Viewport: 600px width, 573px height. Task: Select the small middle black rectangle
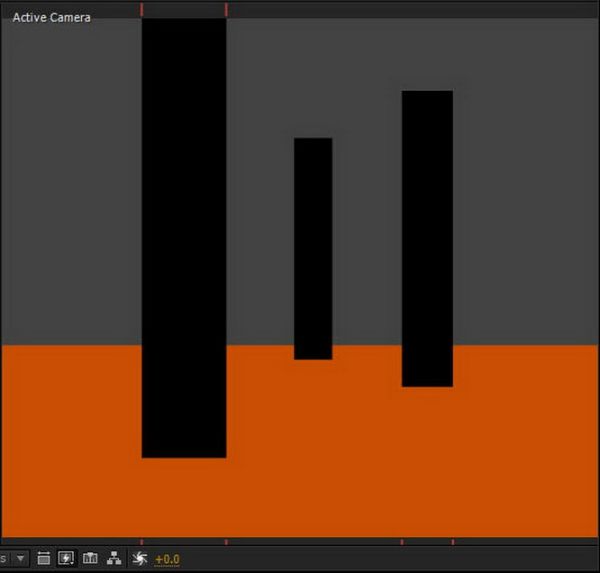click(313, 248)
